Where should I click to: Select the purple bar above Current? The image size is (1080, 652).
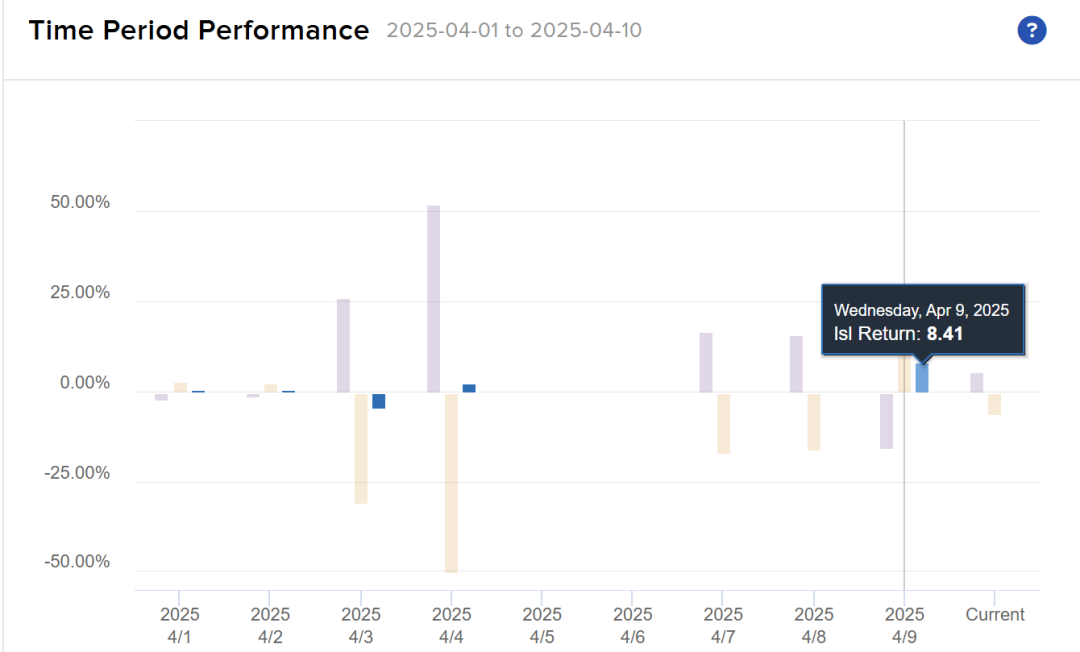(x=977, y=382)
